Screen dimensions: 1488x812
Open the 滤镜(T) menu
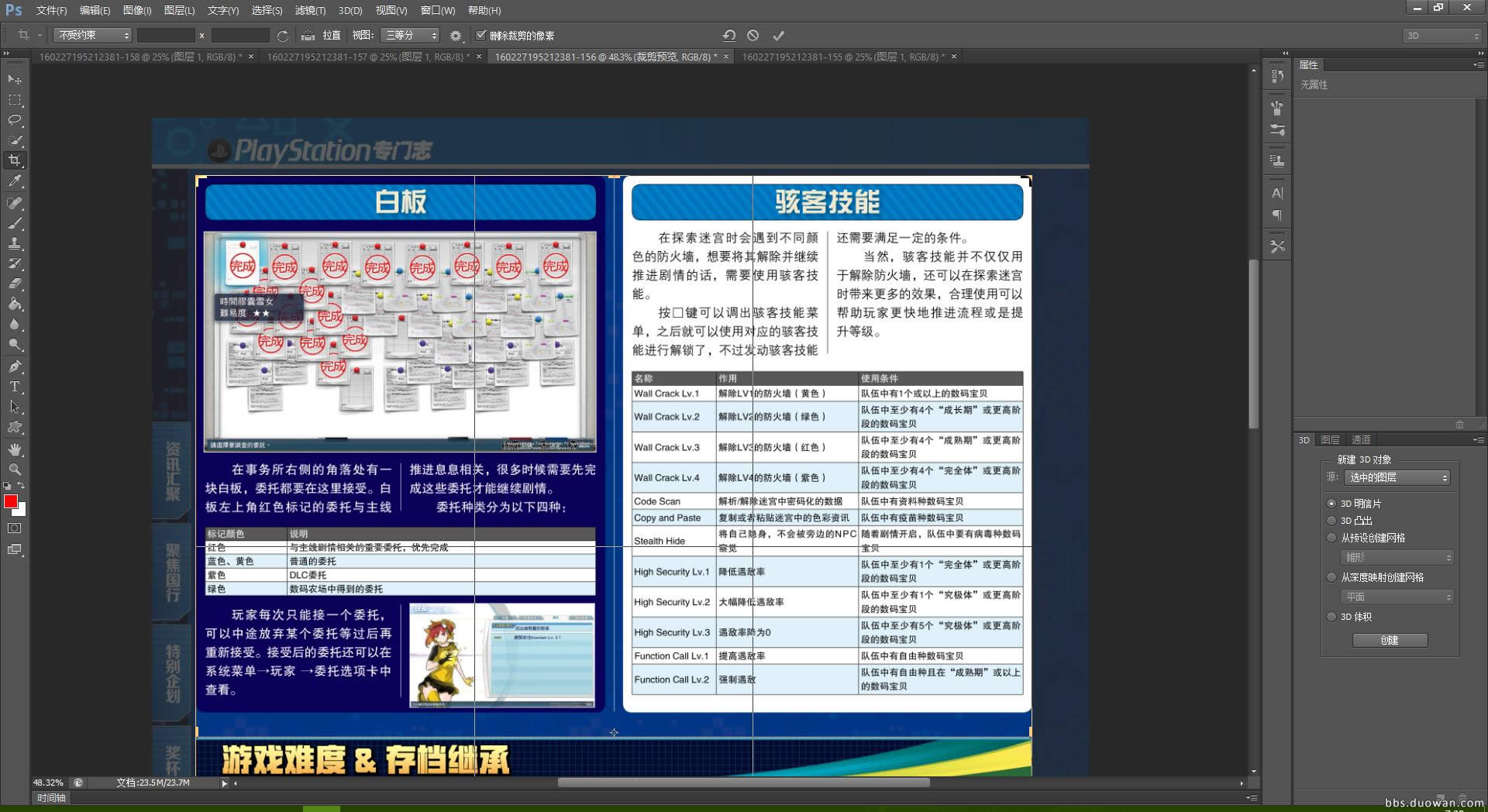[310, 10]
